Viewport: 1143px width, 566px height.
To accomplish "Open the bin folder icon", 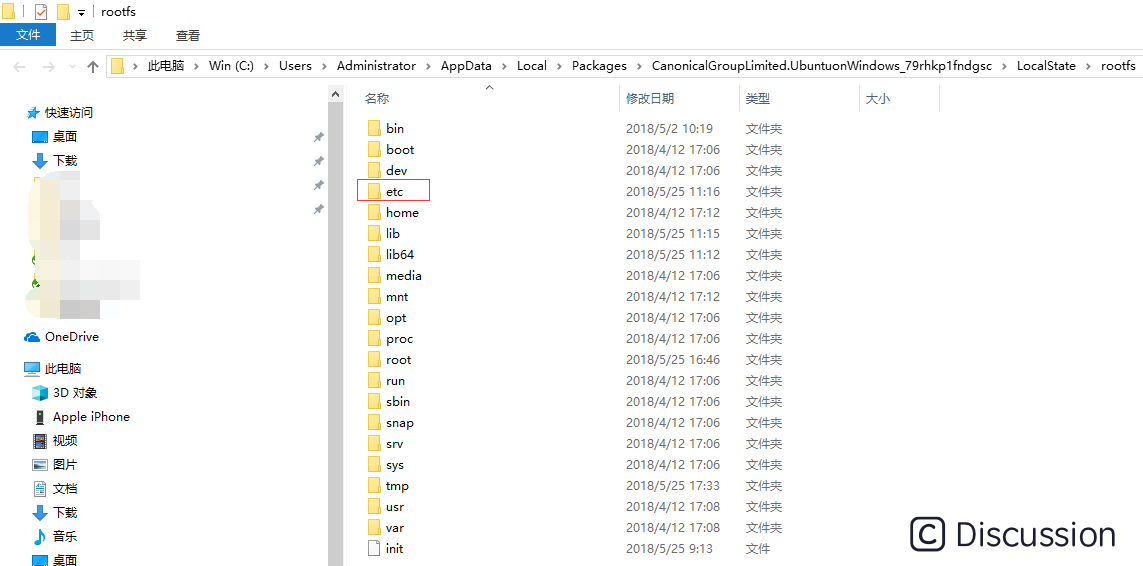I will point(374,128).
